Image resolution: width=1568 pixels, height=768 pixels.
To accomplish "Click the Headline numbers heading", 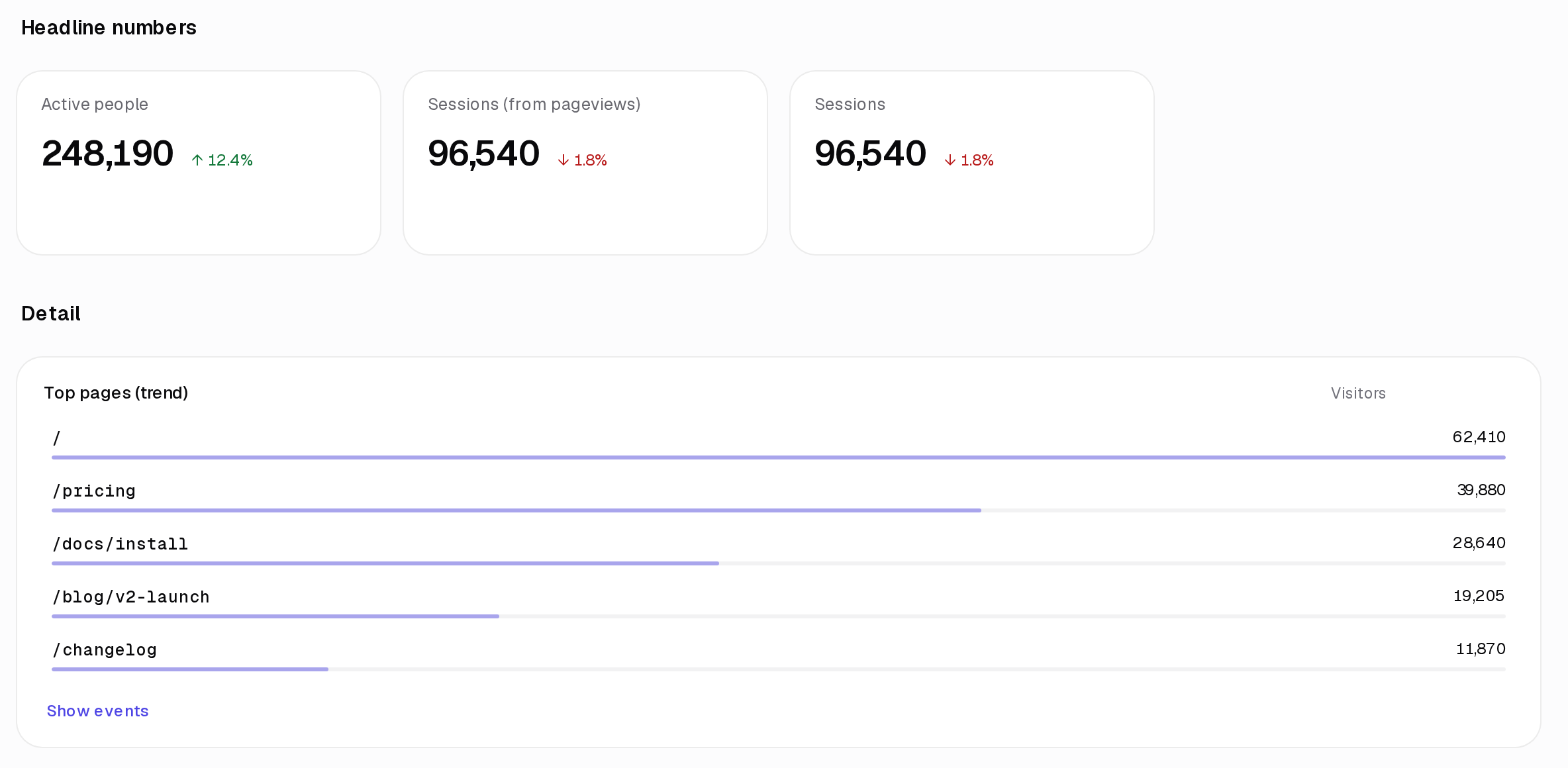I will click(x=109, y=28).
